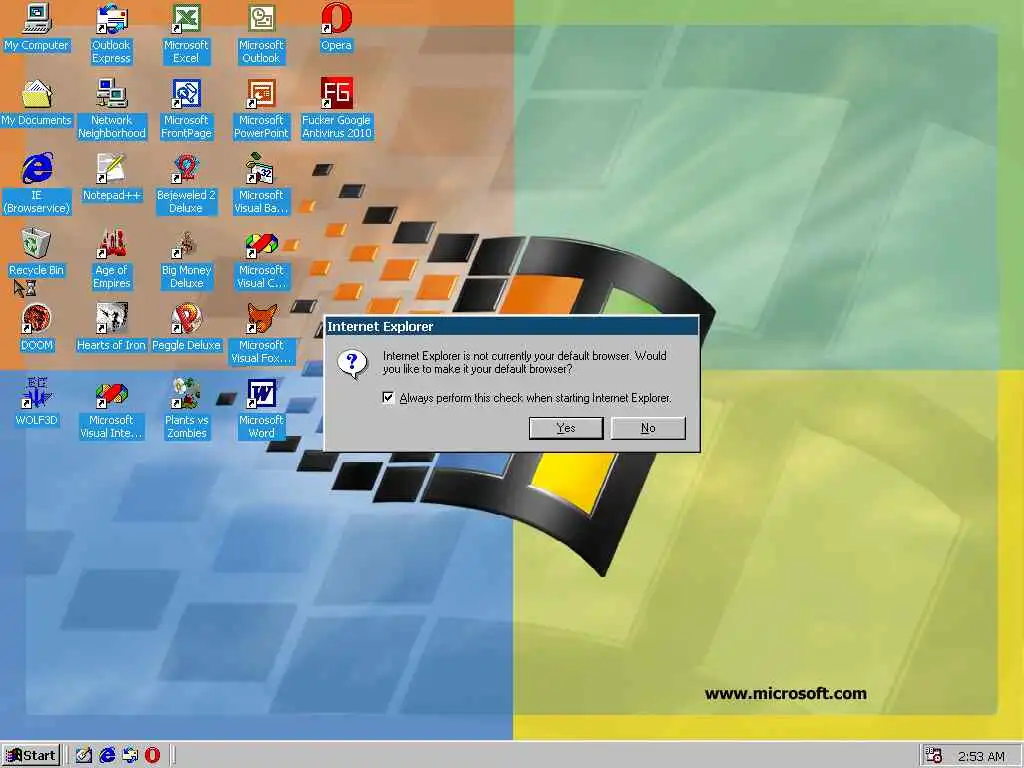Launch Opera from Quick Launch bar
1024x768 pixels.
pos(152,756)
